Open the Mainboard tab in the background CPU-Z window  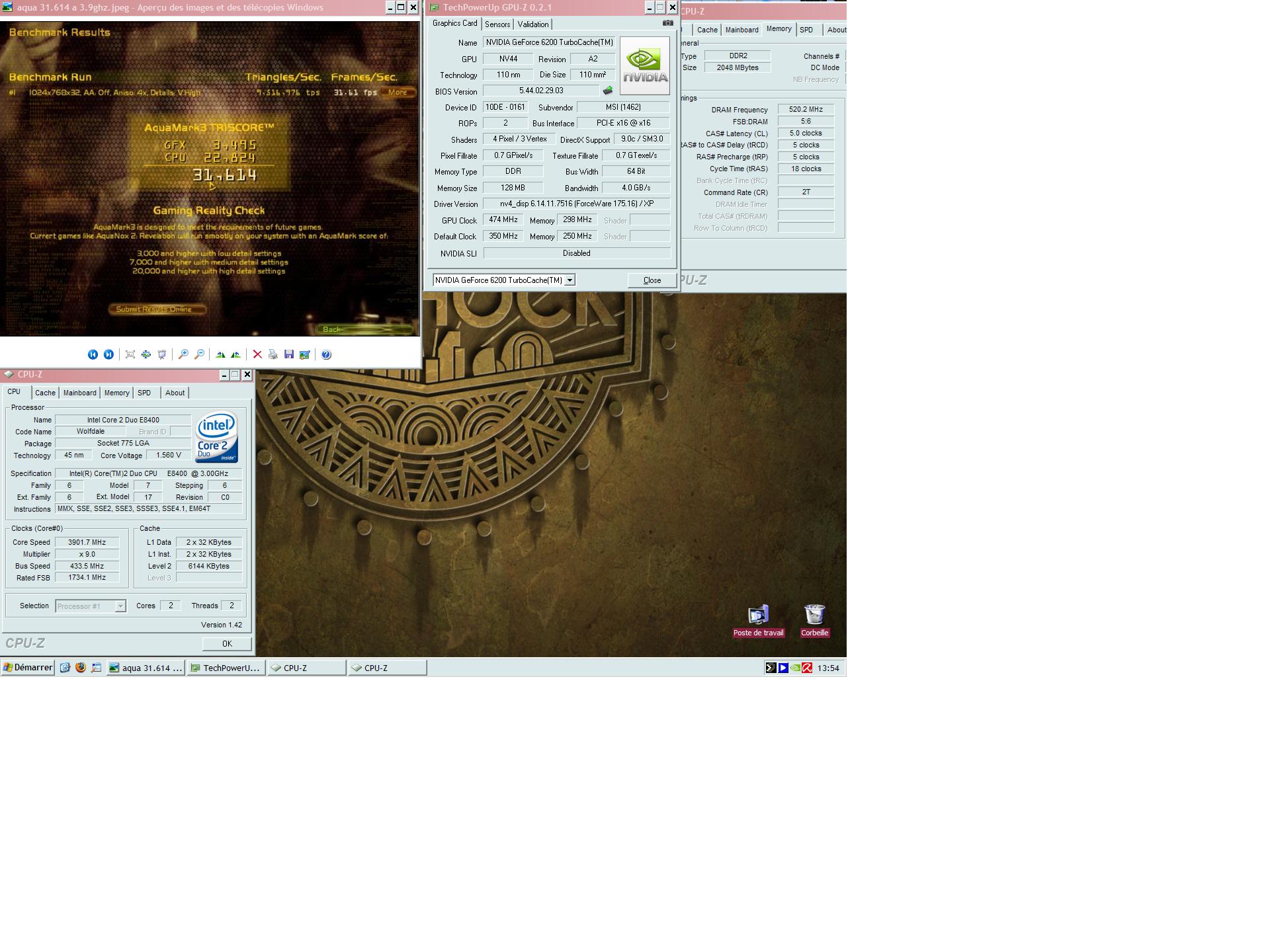pyautogui.click(x=741, y=30)
